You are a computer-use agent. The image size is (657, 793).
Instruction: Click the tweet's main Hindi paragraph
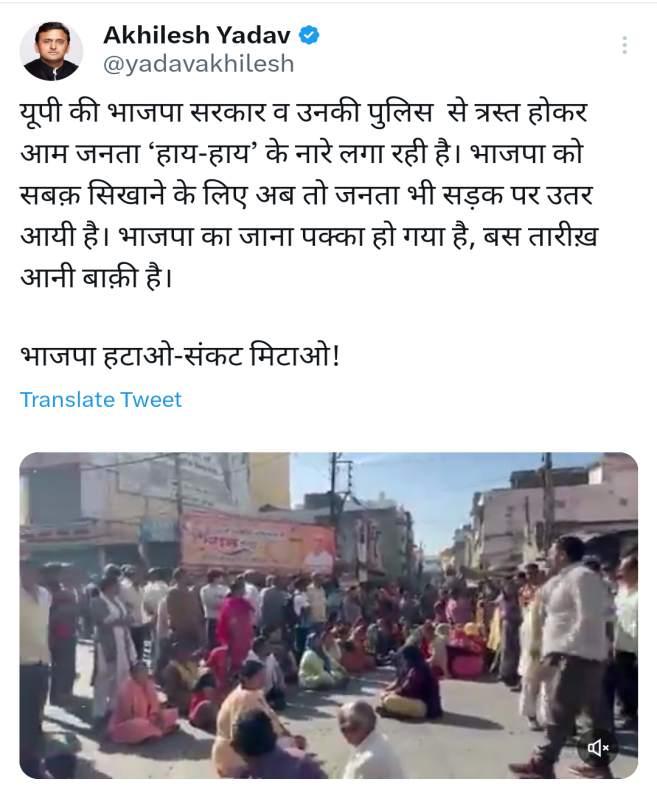309,195
